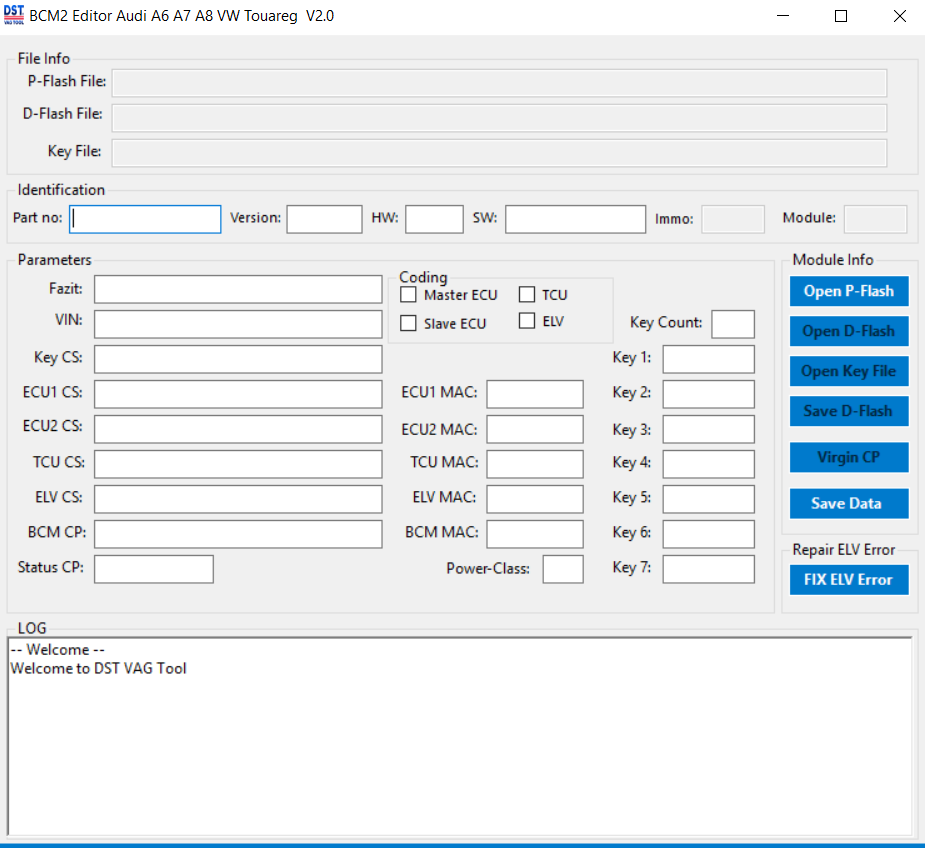Focus the Key 6 input

708,534
